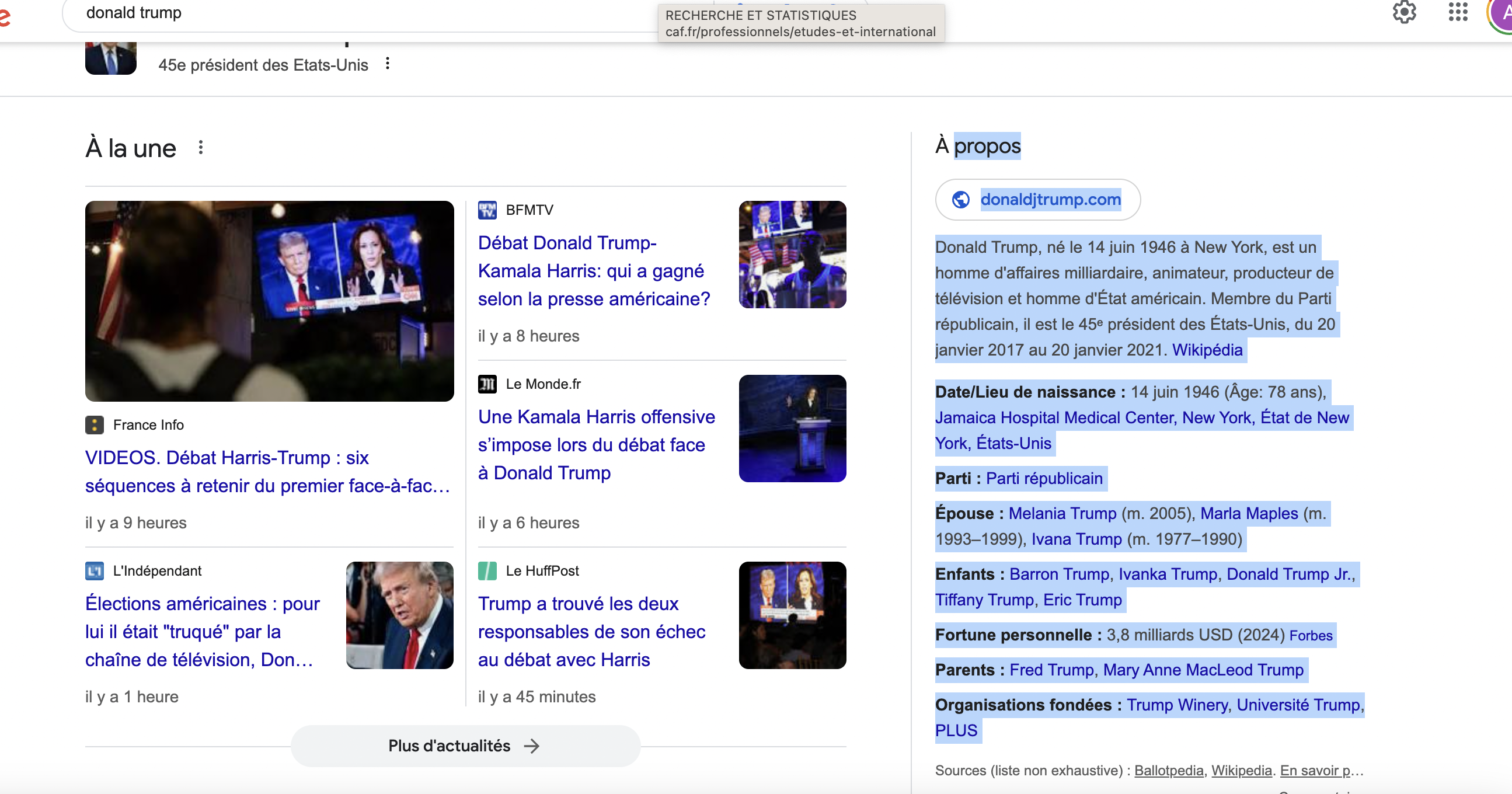Open Mary Anne MacLeod Trump link

click(1203, 670)
